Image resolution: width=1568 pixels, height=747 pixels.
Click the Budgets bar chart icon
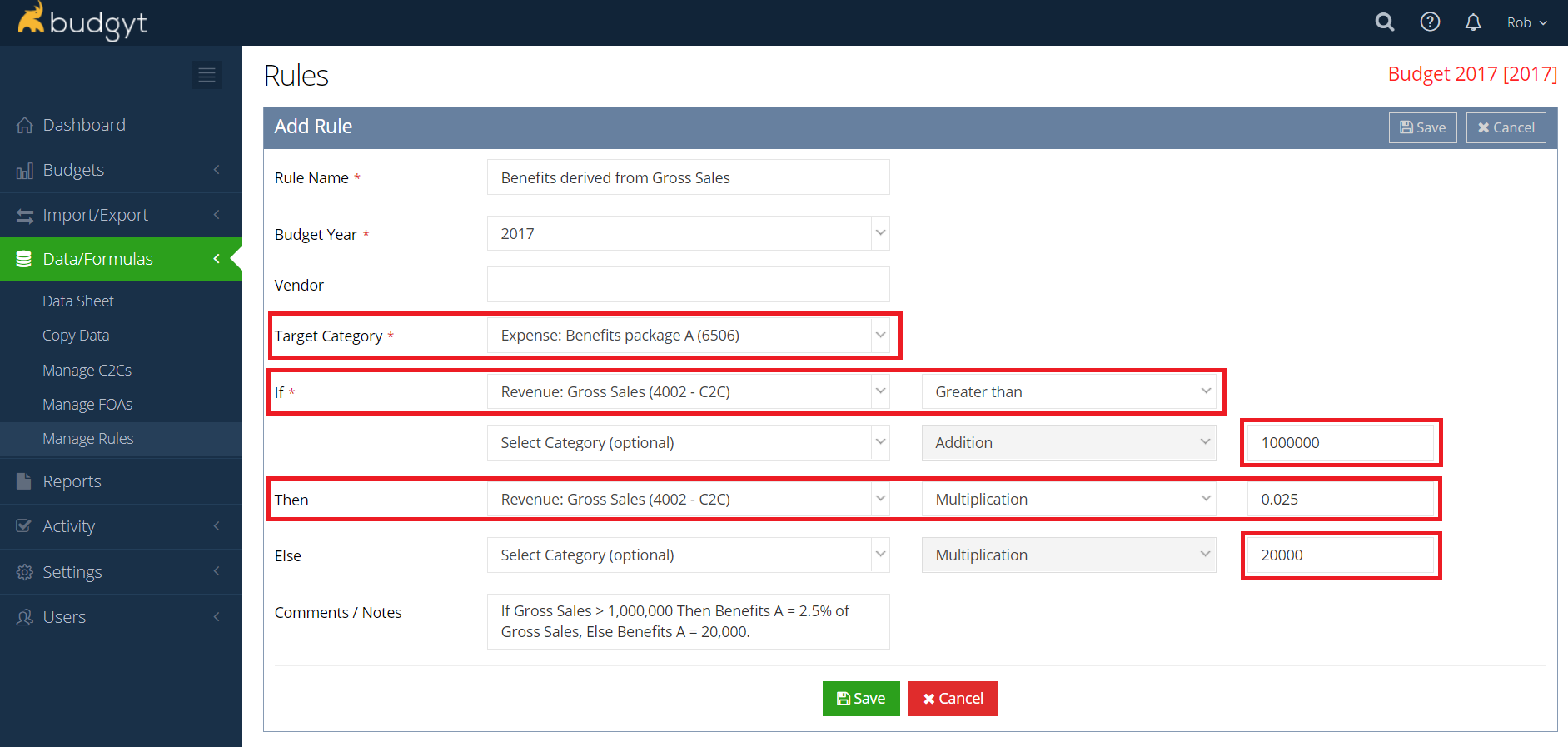click(x=25, y=171)
